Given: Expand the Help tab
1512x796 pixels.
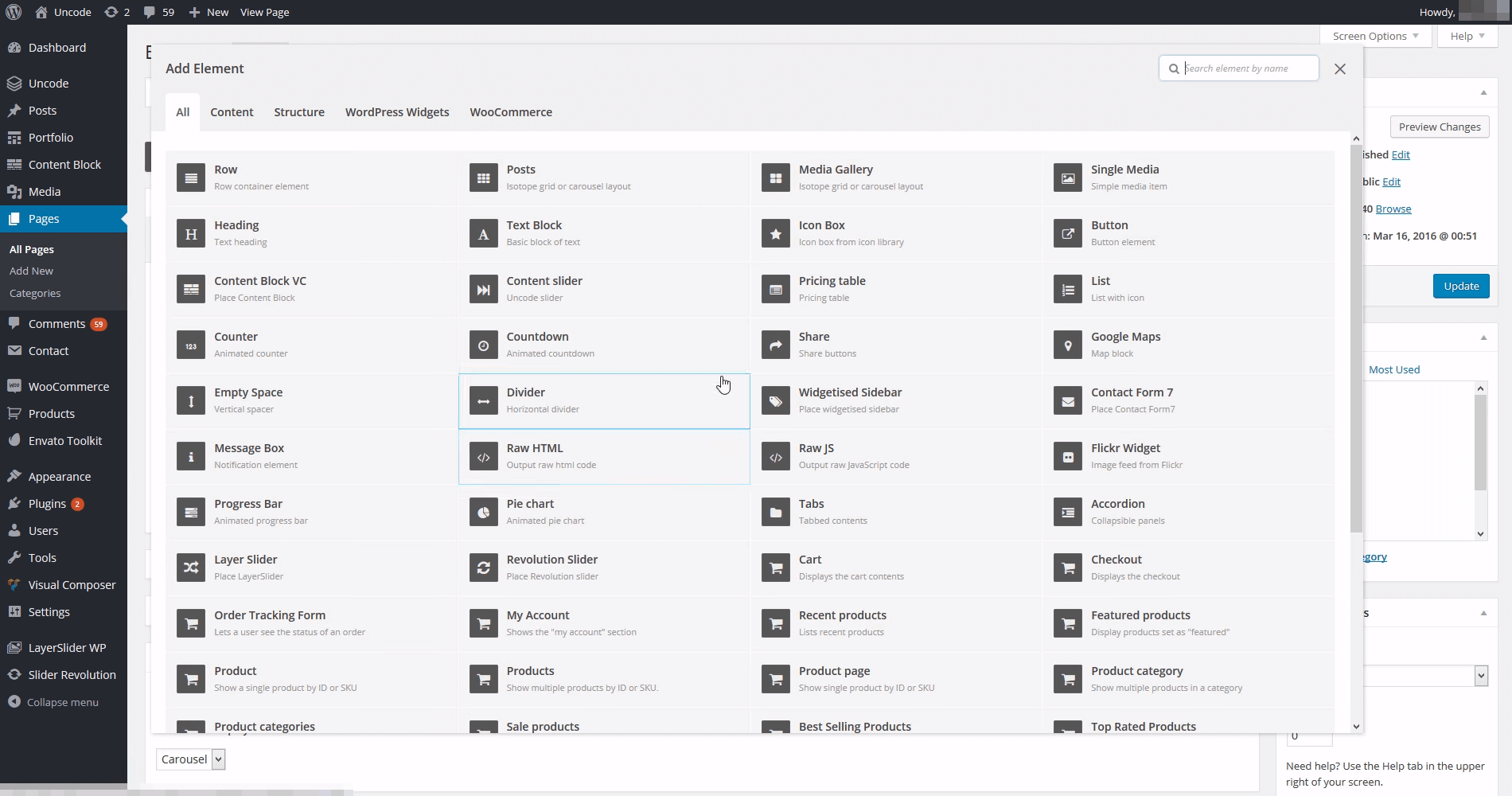Looking at the screenshot, I should coord(1467,36).
